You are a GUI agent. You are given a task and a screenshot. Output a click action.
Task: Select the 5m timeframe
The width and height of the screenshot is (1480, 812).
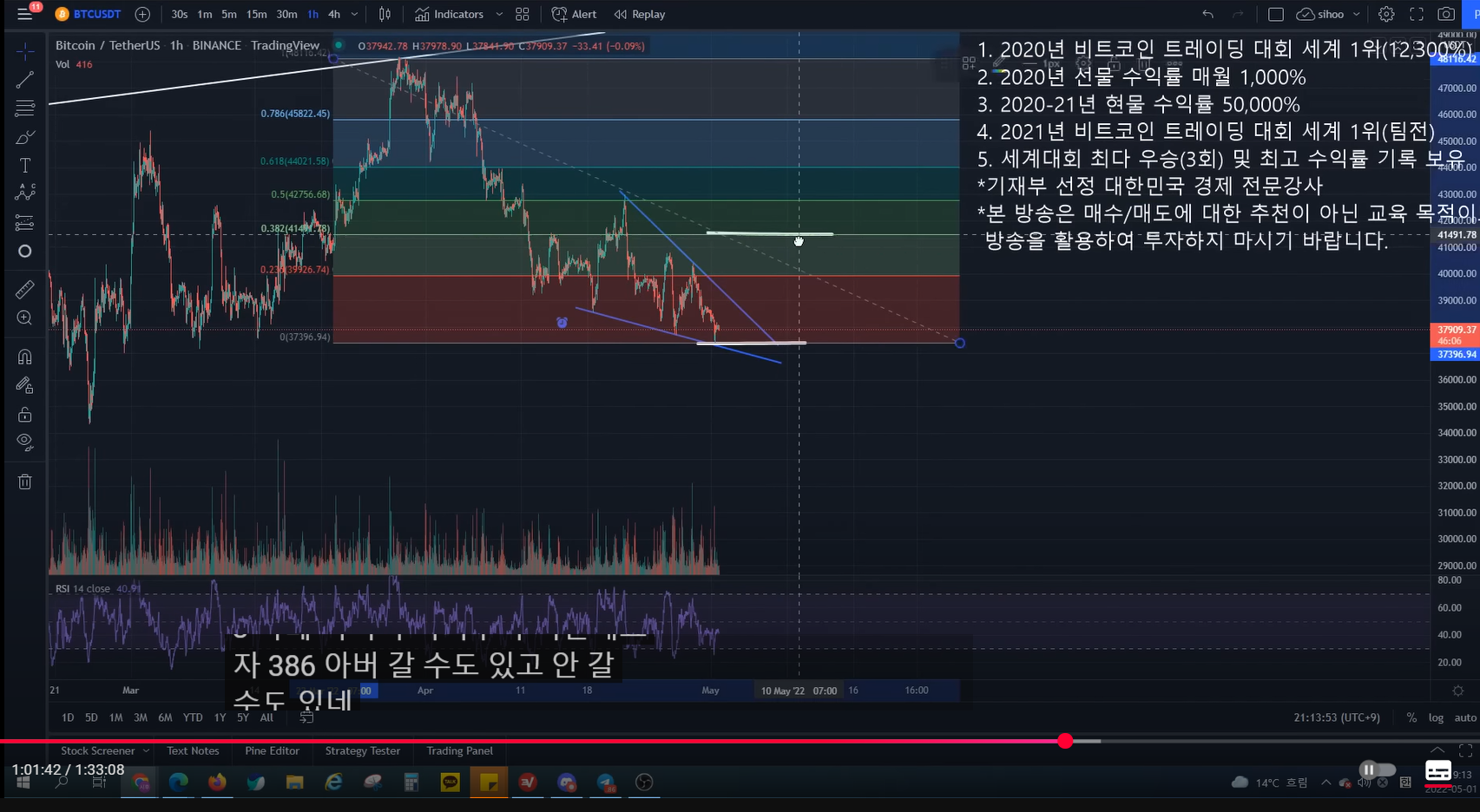[228, 14]
